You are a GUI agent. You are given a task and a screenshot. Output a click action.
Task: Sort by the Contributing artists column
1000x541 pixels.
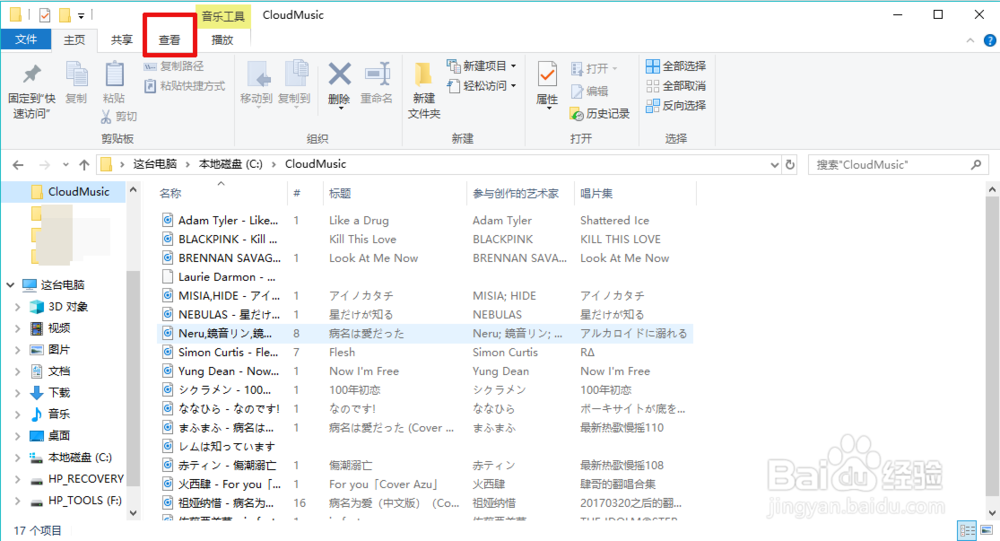[x=515, y=193]
